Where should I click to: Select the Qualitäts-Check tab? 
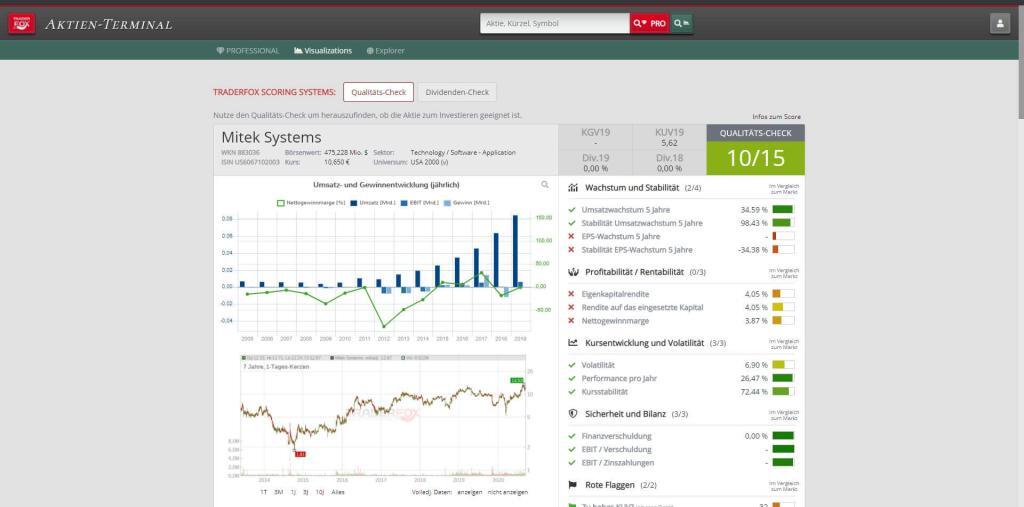point(378,92)
